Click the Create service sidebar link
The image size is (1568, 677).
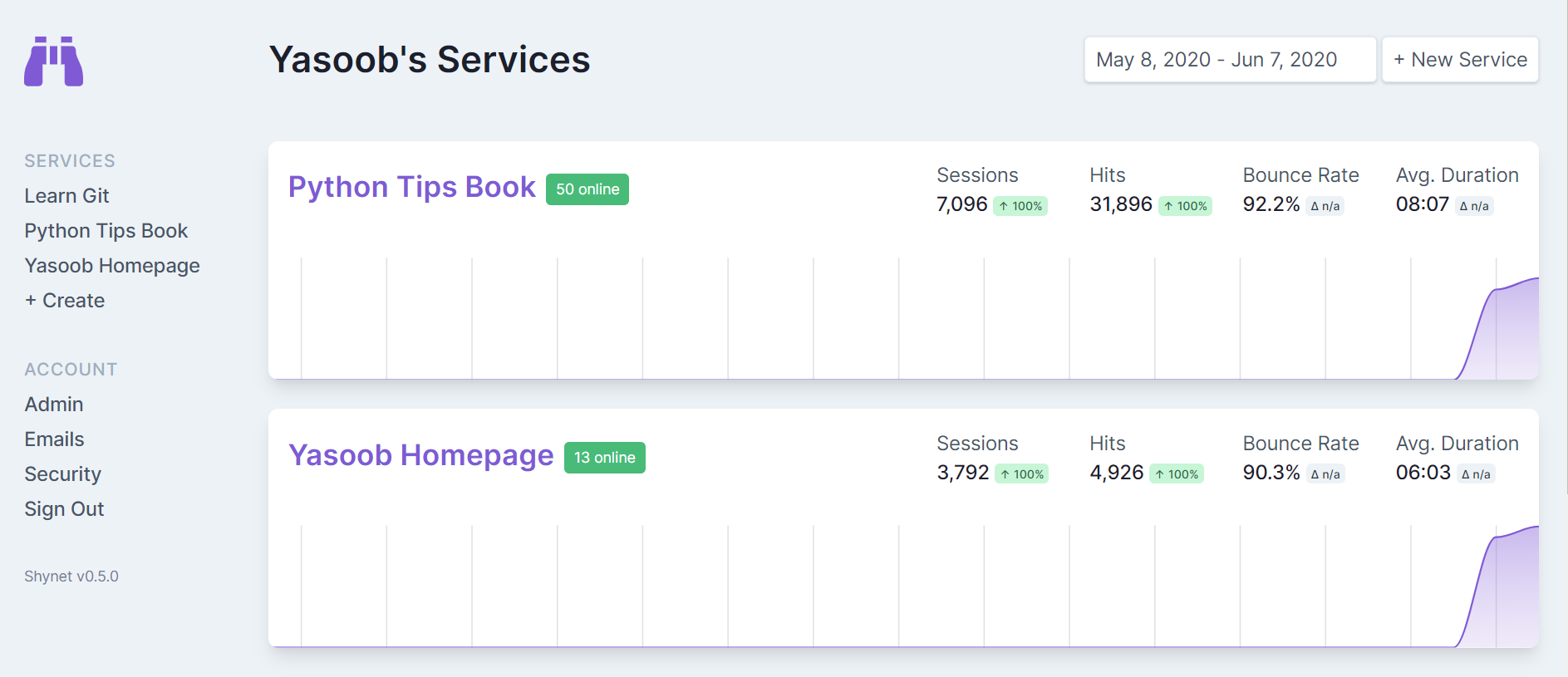[x=65, y=301]
